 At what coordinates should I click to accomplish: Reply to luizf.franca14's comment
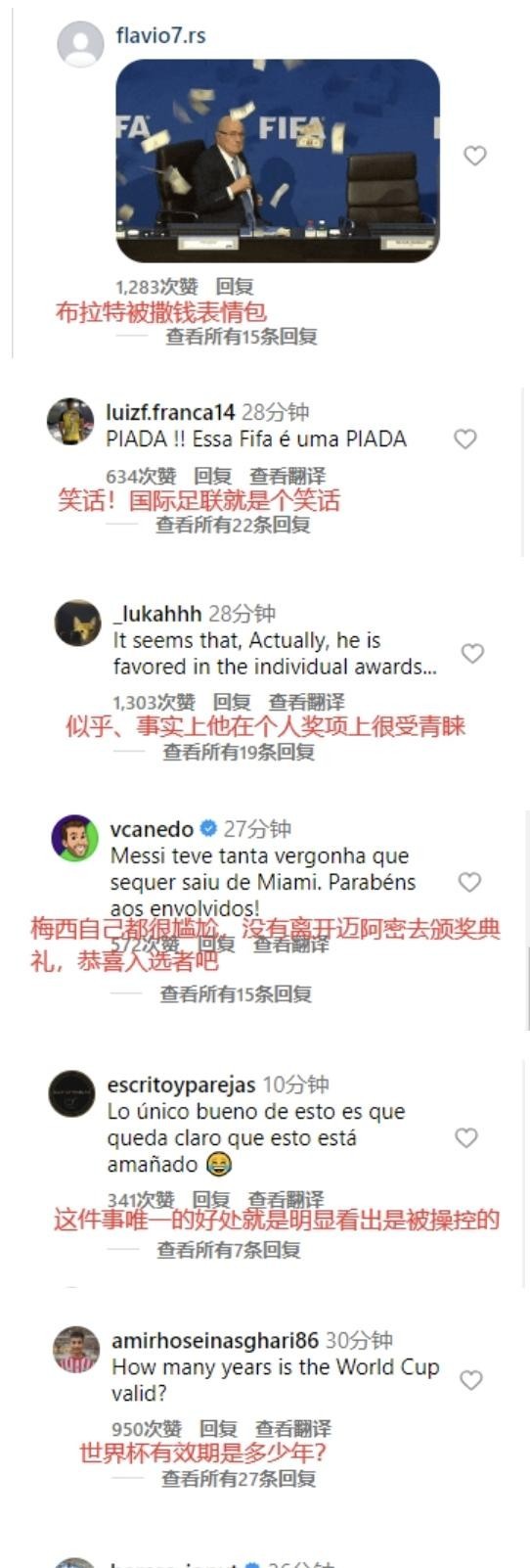click(212, 476)
